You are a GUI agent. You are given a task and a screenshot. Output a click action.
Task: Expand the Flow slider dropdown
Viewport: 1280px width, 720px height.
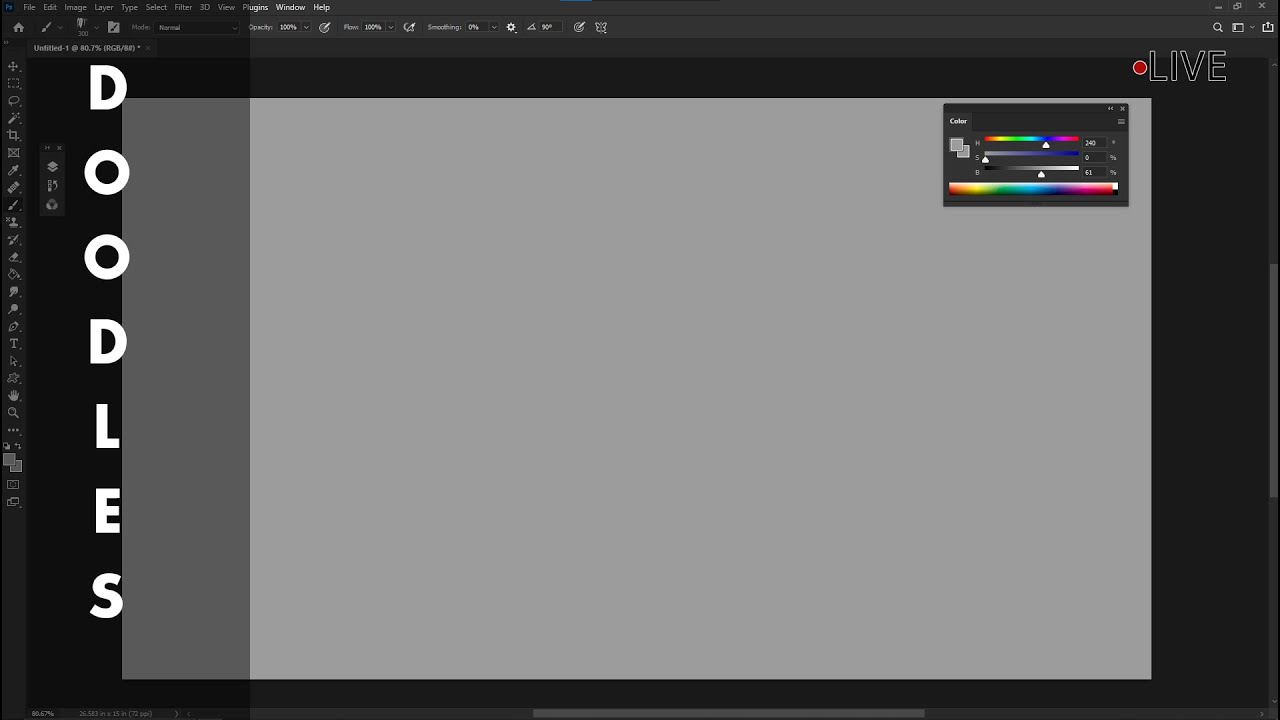click(x=390, y=27)
